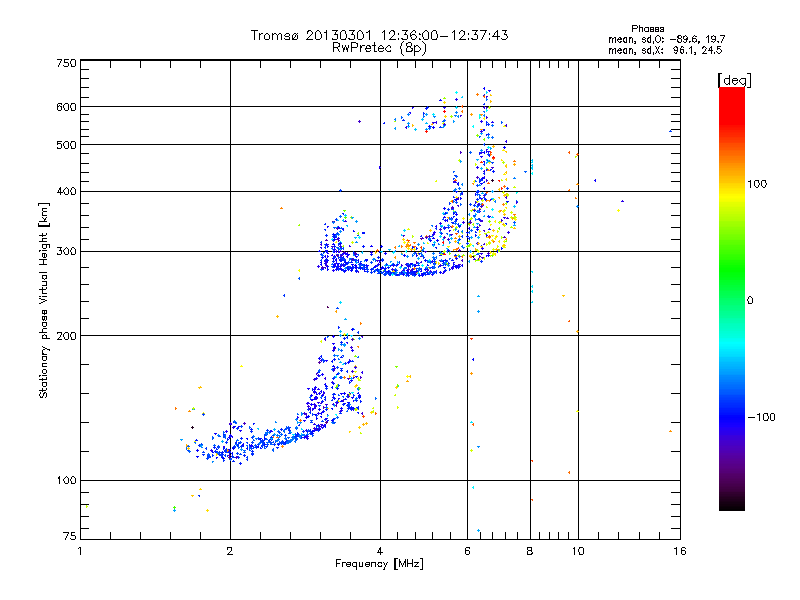Click the y-axis '600' tick label
This screenshot has height=600, width=800.
[66, 107]
